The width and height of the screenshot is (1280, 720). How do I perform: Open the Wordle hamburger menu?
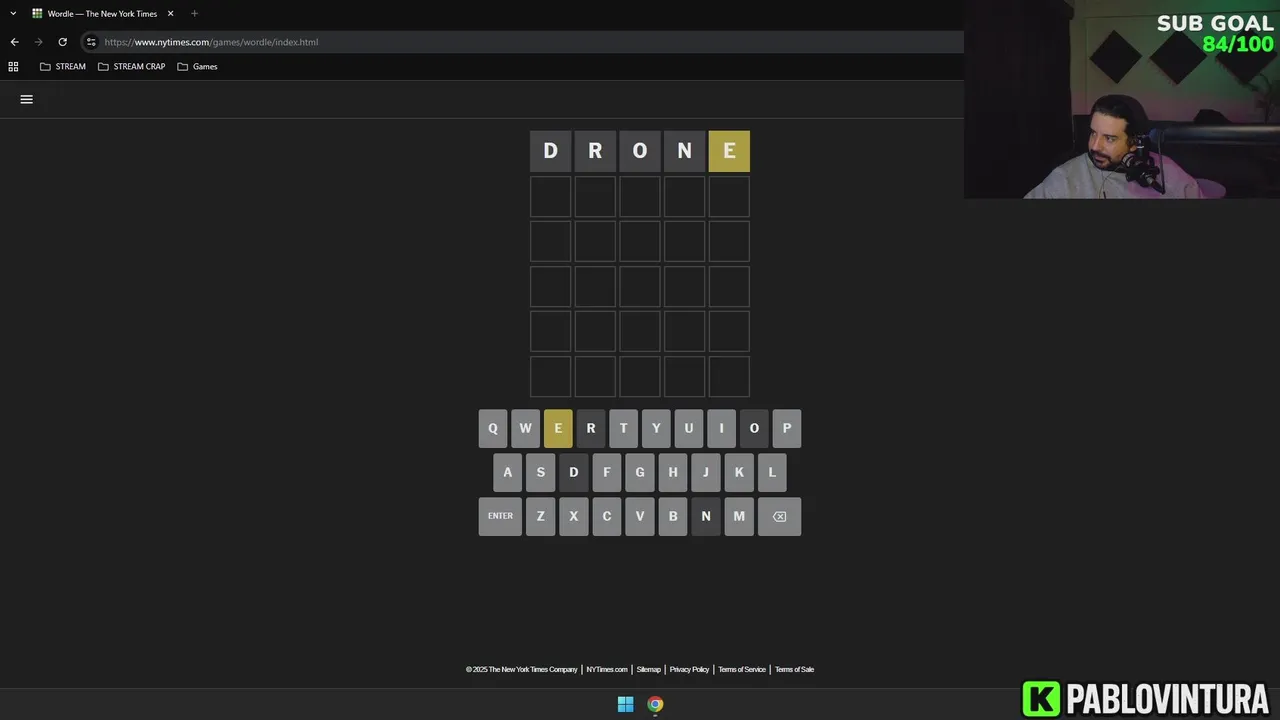[x=27, y=99]
